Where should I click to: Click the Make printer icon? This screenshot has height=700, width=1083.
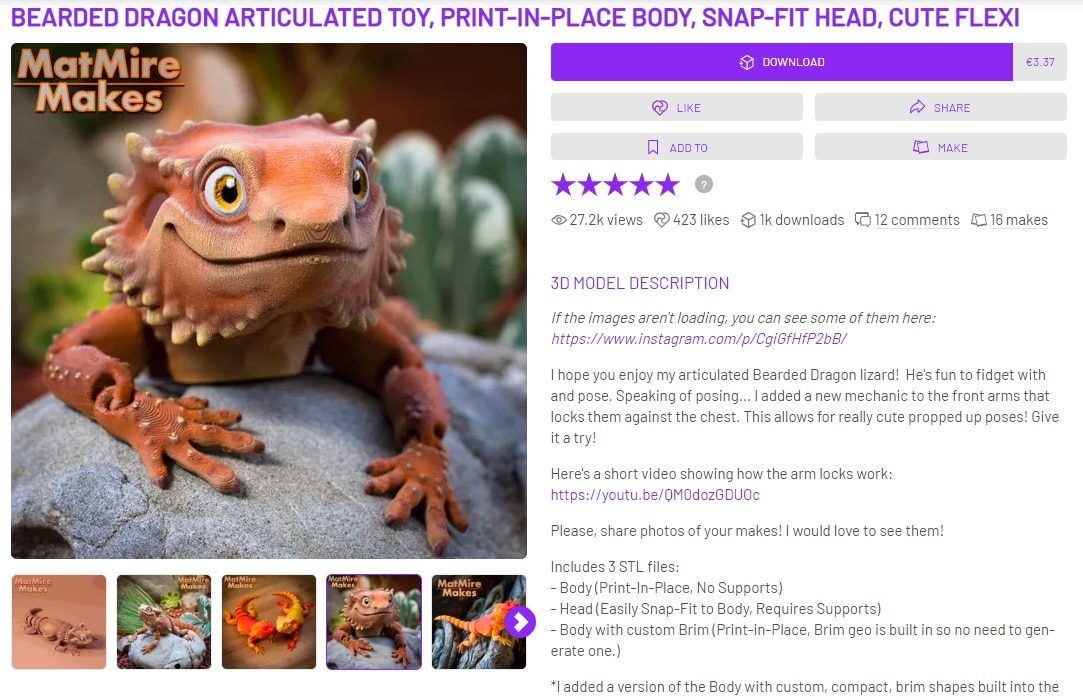[921, 147]
